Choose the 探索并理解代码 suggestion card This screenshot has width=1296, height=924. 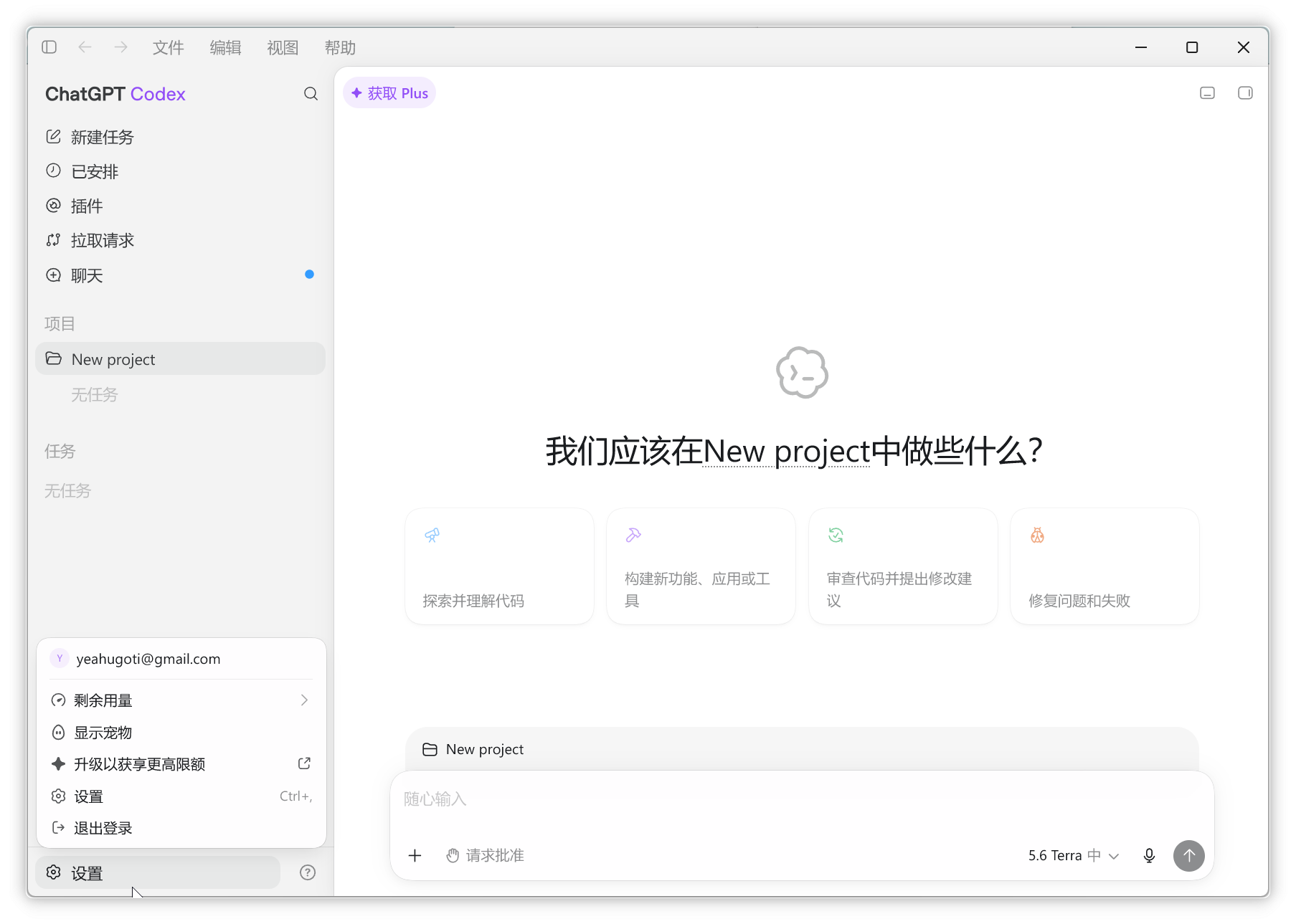(499, 566)
